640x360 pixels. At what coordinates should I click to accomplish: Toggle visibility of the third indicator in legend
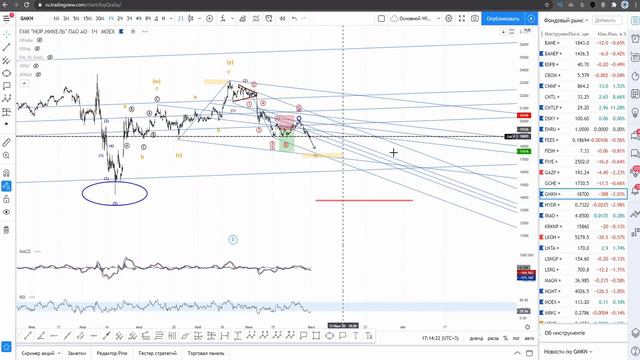[50, 58]
